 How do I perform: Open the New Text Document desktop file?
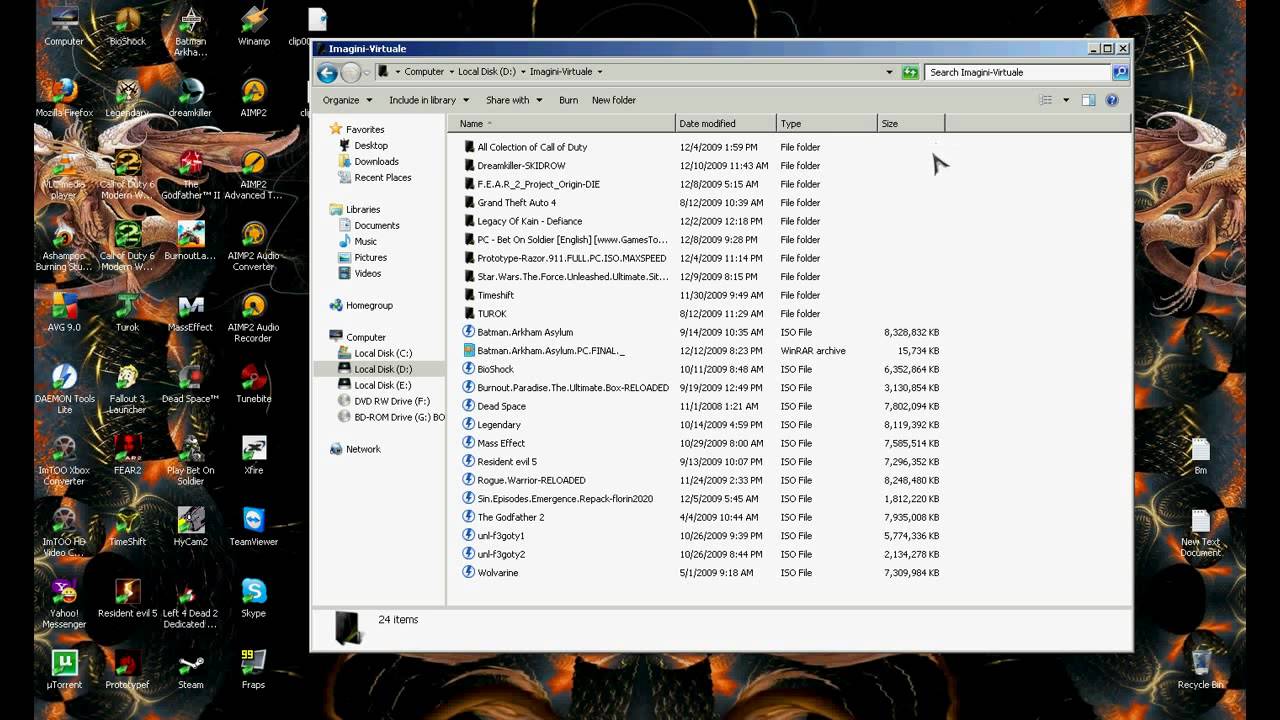(1200, 533)
